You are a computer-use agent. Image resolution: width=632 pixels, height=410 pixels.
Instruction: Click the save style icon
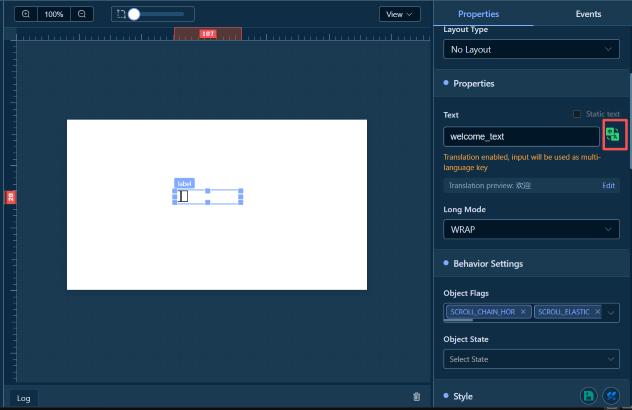(590, 396)
